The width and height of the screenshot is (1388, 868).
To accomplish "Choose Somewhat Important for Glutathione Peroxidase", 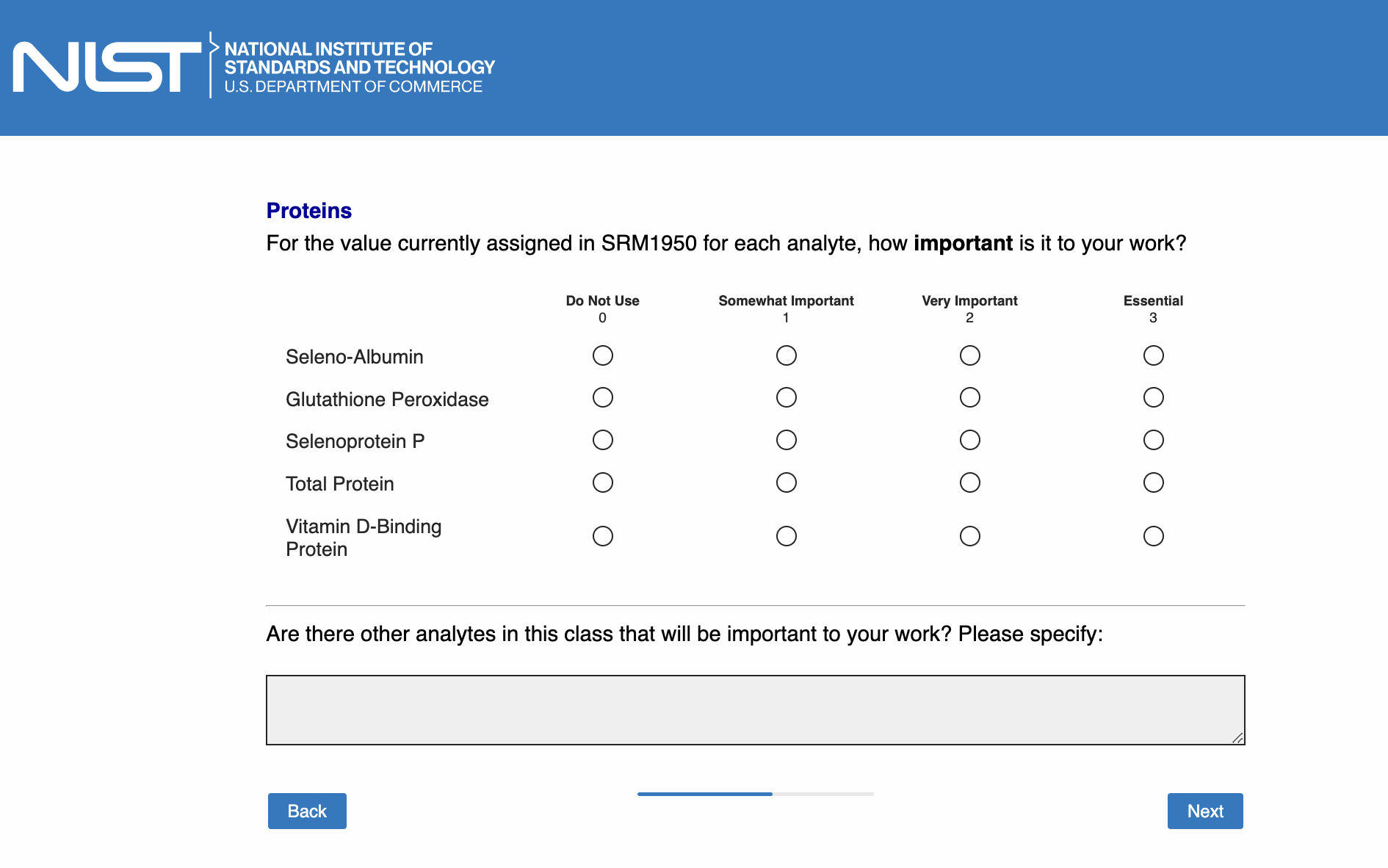I will click(786, 397).
